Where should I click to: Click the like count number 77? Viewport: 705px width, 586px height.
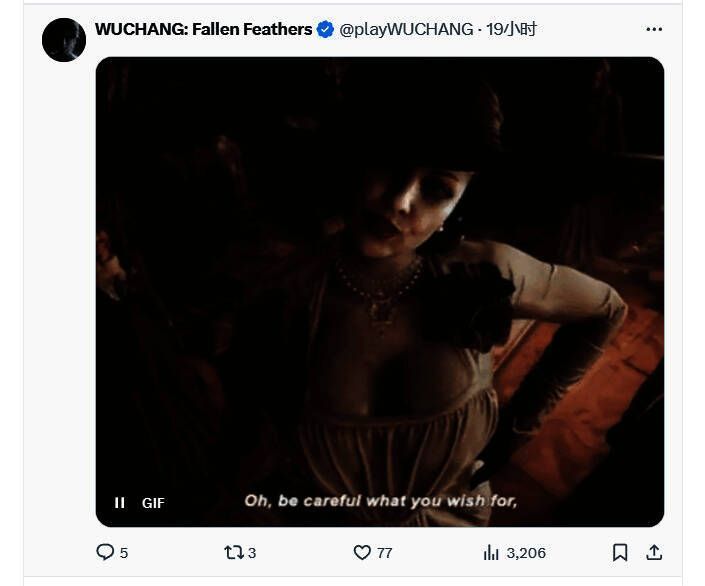[385, 552]
